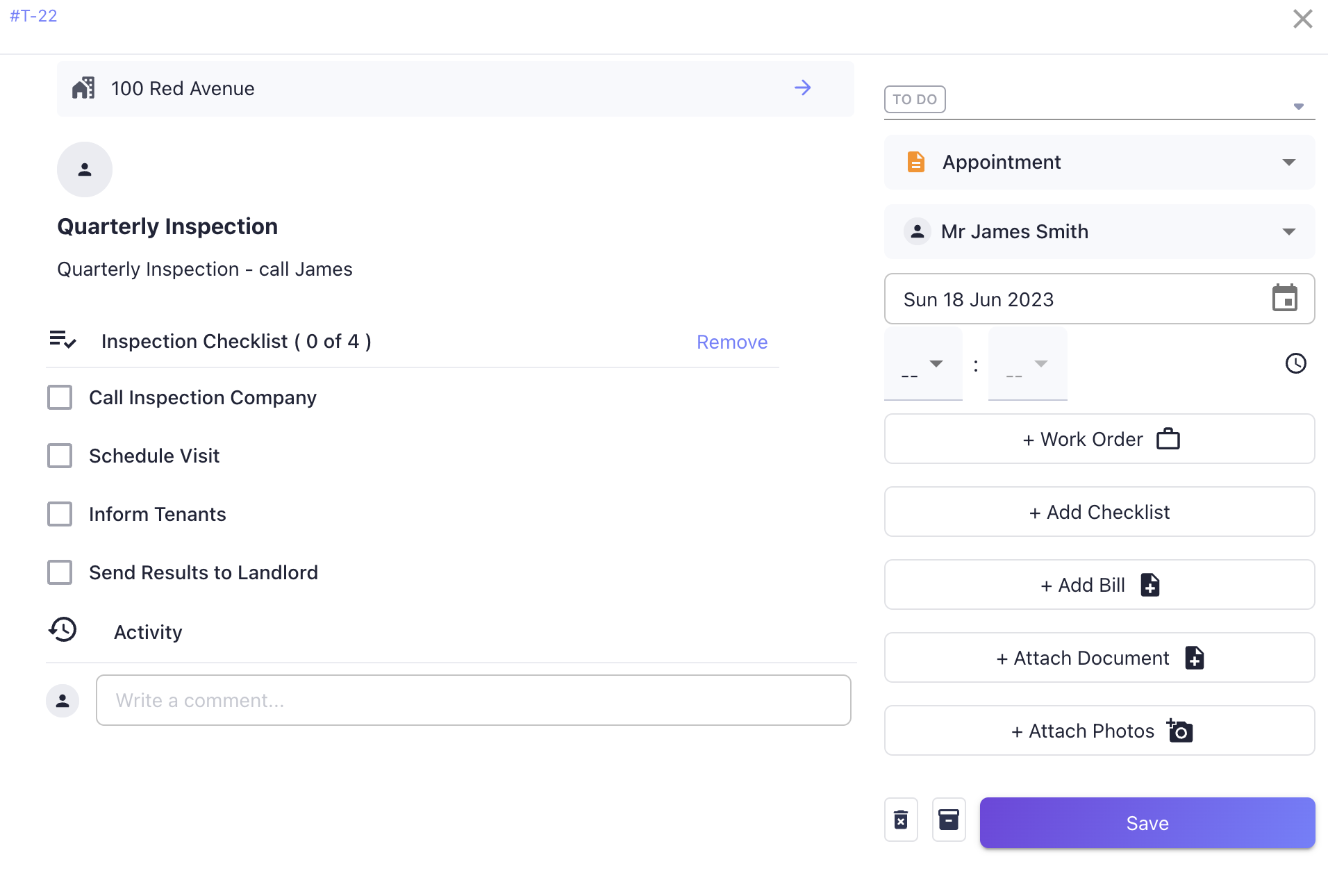Mark Send Results to Landlord as done
Viewport: 1328px width, 896px height.
pos(60,572)
